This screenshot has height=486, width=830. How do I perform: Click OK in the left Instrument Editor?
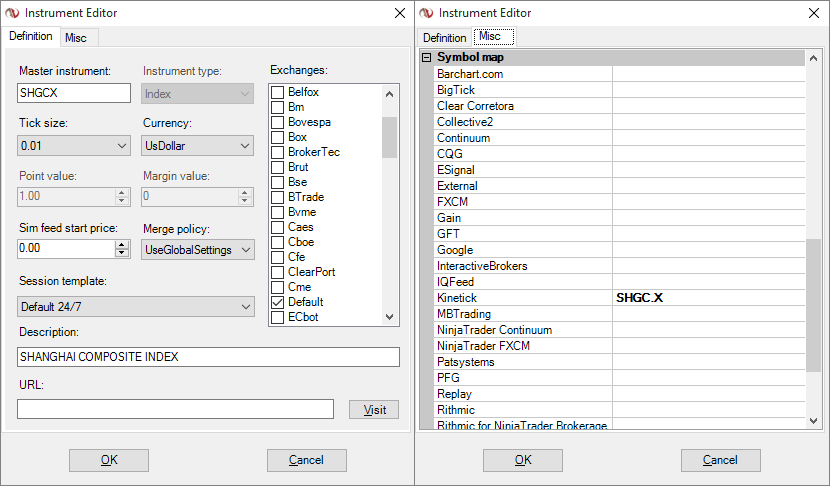point(109,460)
